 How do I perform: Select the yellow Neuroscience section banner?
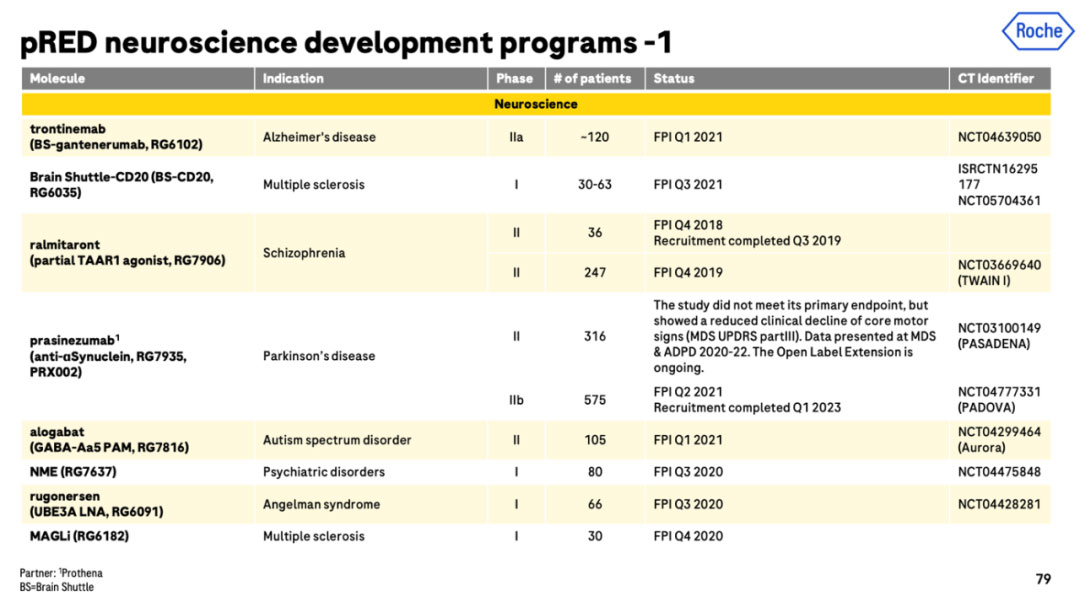pyautogui.click(x=535, y=104)
